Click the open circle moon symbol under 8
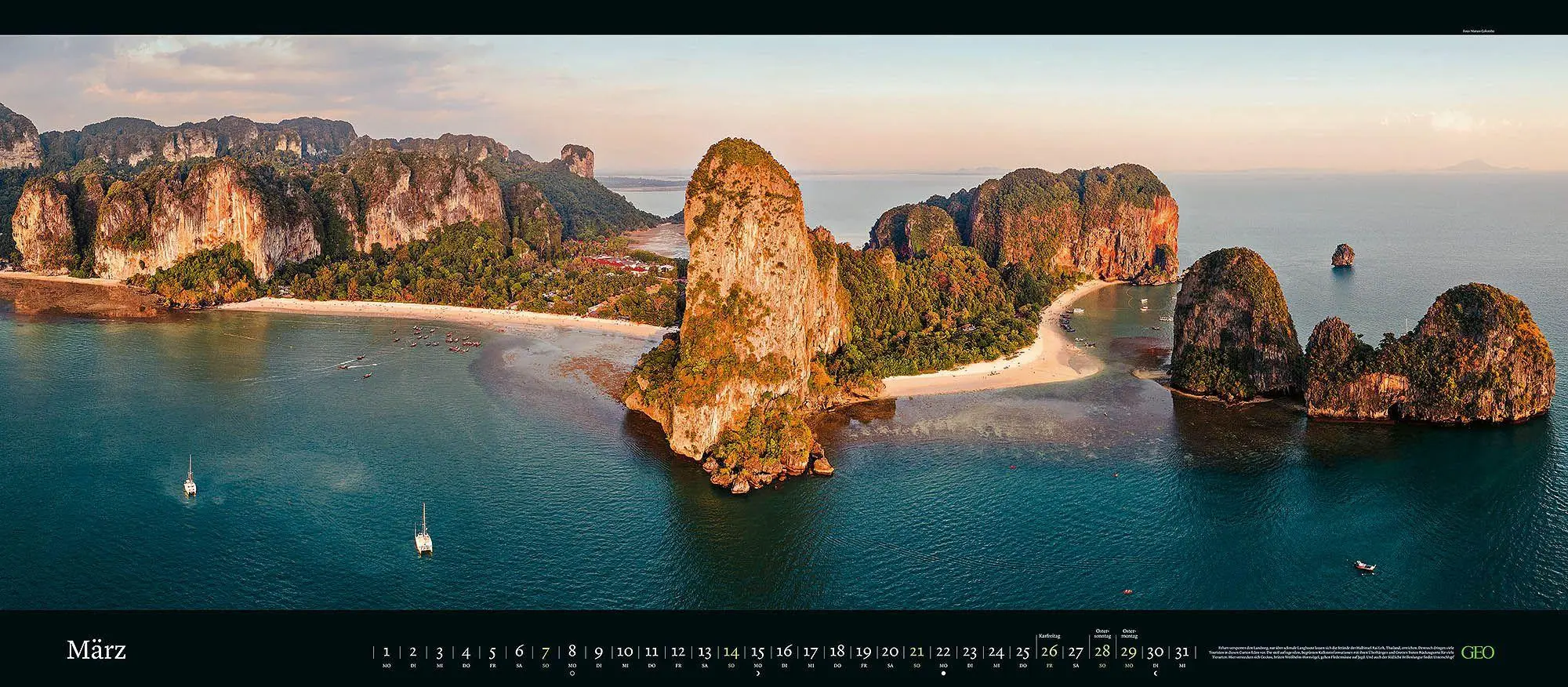 (572, 673)
